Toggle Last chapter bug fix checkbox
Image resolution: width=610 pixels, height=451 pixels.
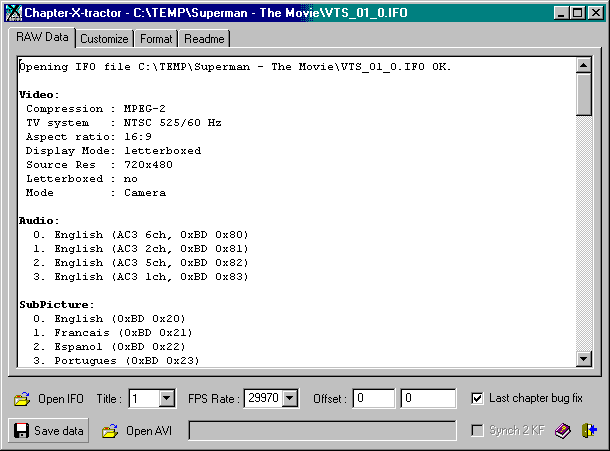[477, 398]
